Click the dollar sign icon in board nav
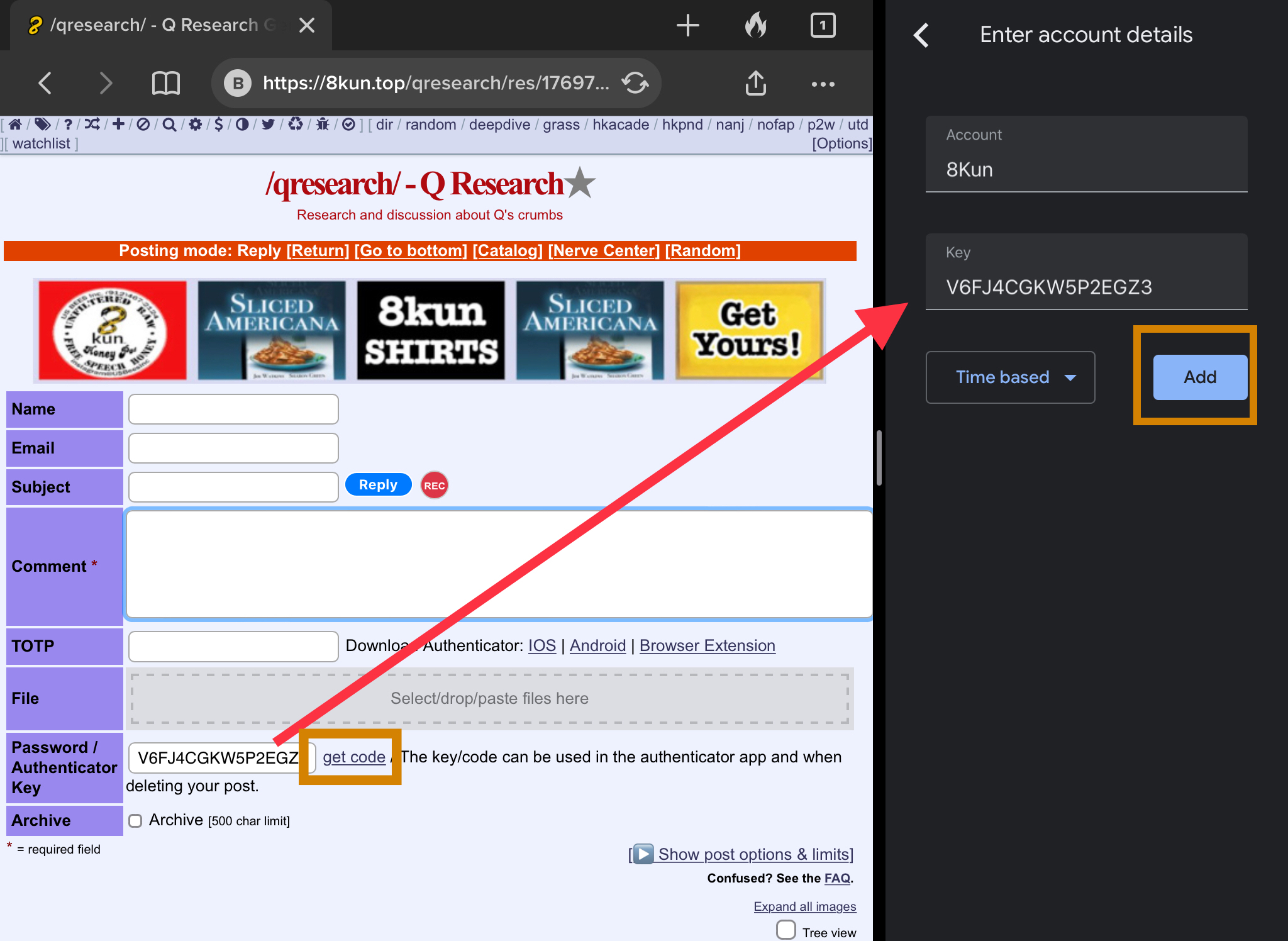Screen dimensions: 1288x941 click(x=218, y=124)
